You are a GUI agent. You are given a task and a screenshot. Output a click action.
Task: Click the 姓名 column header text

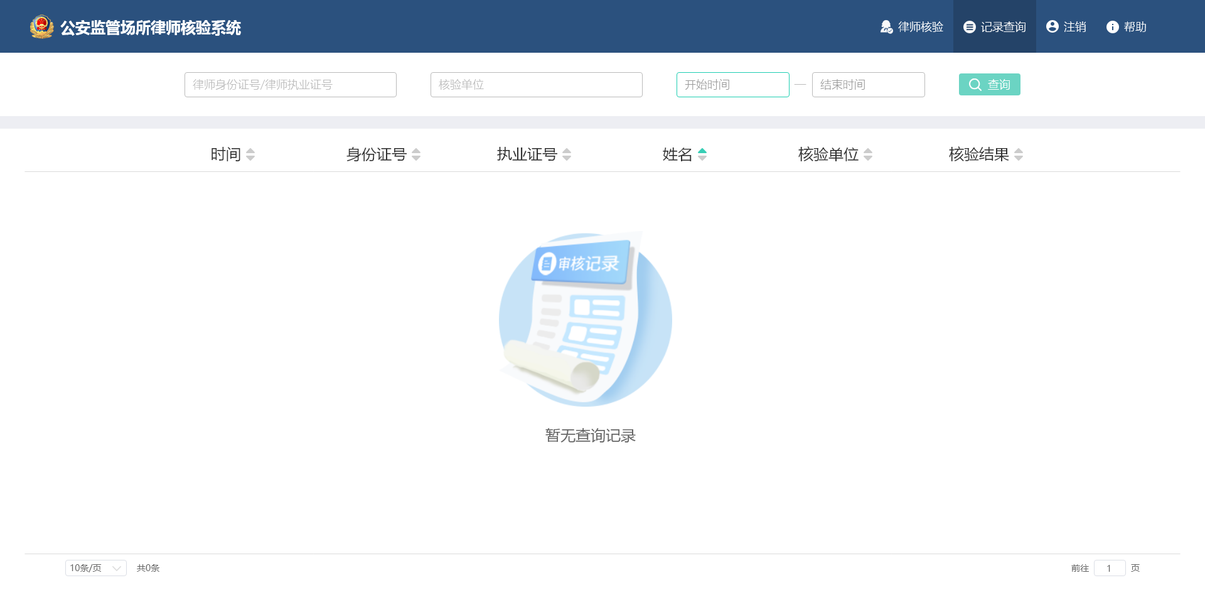678,154
